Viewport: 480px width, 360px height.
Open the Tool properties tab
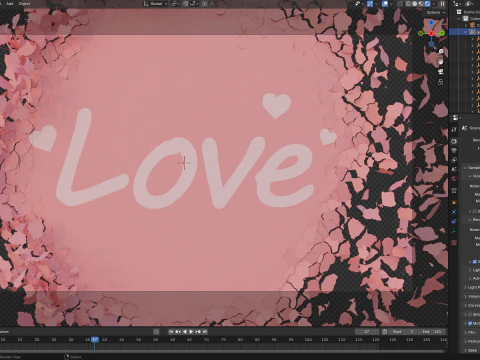coord(454,129)
